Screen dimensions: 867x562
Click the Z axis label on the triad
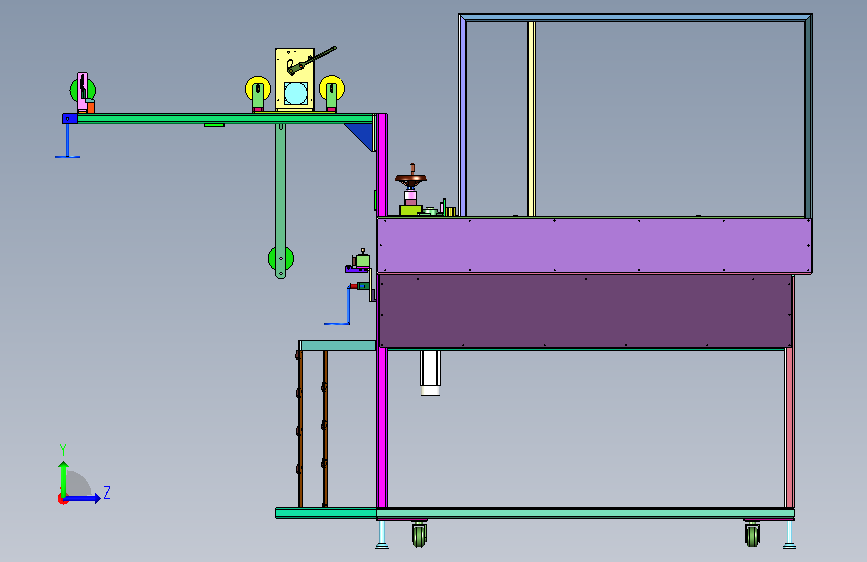(x=107, y=492)
